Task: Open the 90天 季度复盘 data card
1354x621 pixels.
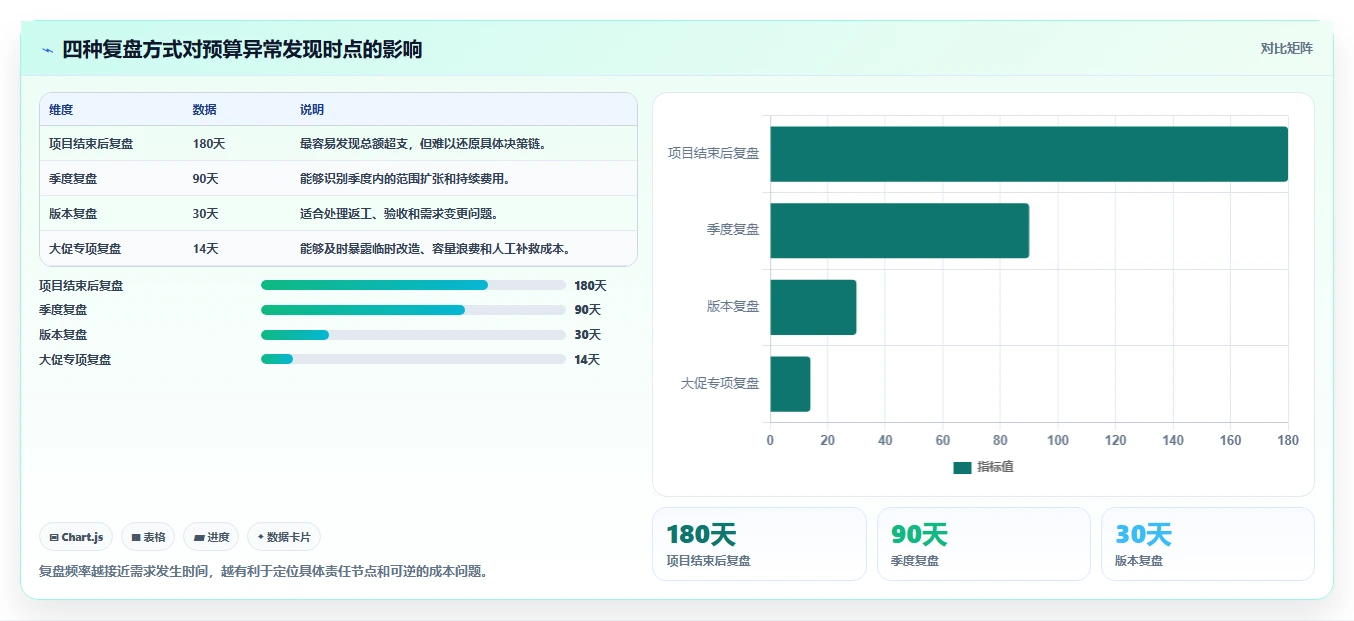Action: pyautogui.click(x=984, y=544)
